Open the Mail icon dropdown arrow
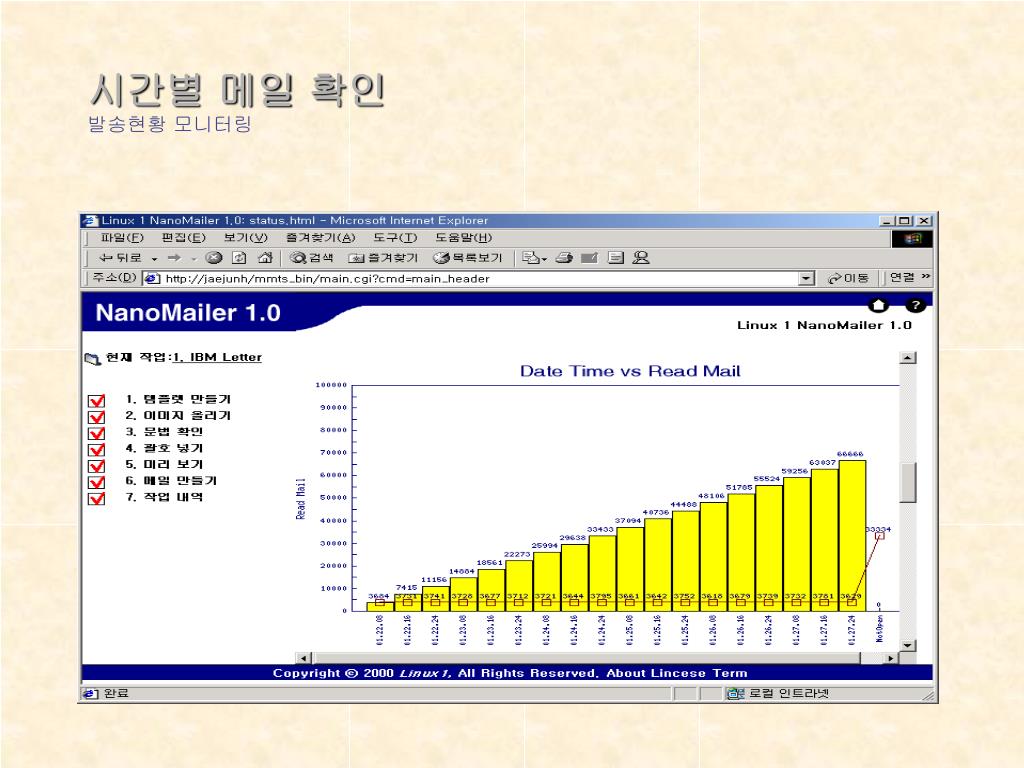The height and width of the screenshot is (768, 1024). click(x=544, y=259)
